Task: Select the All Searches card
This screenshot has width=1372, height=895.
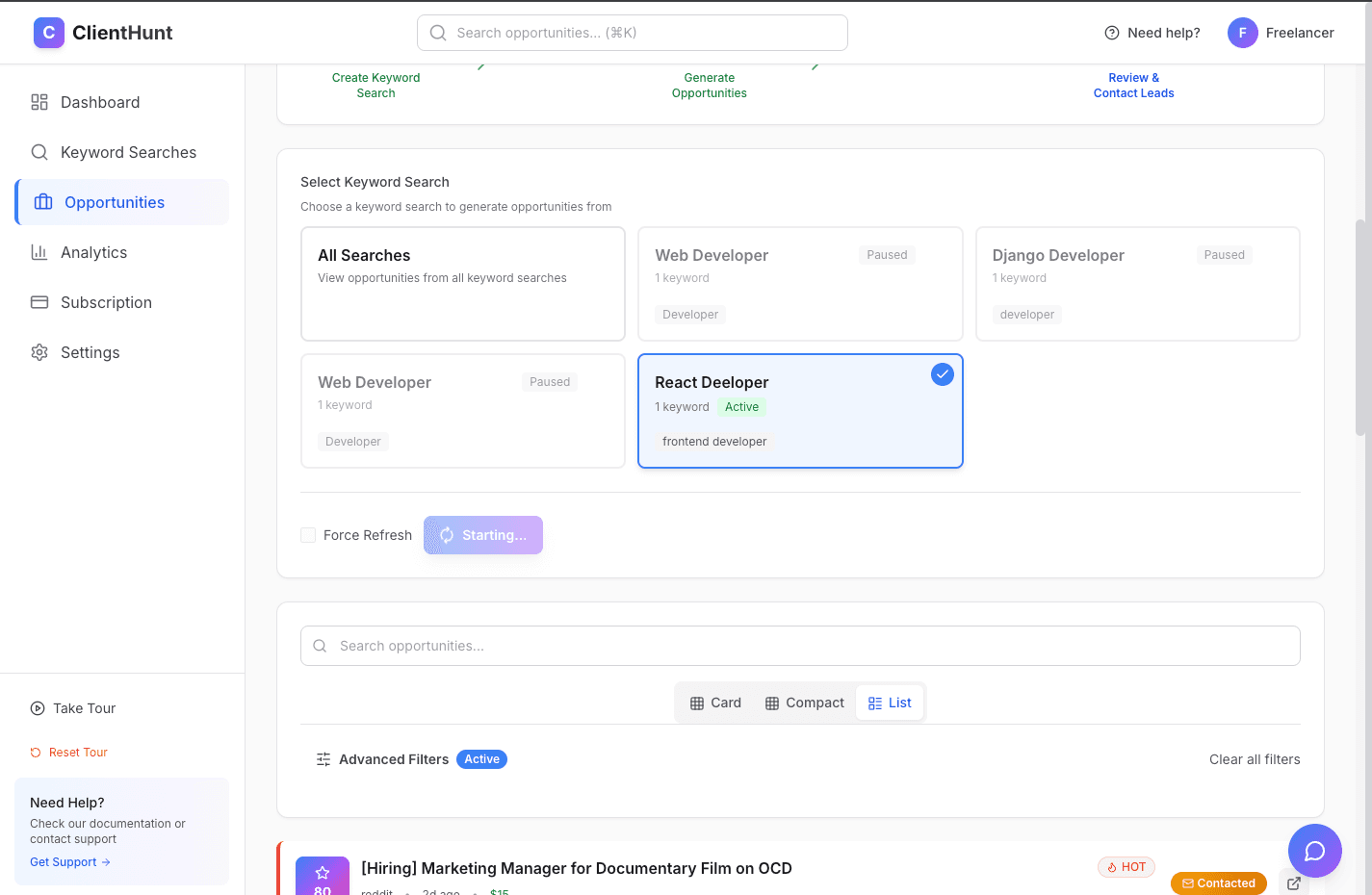Action: (462, 284)
